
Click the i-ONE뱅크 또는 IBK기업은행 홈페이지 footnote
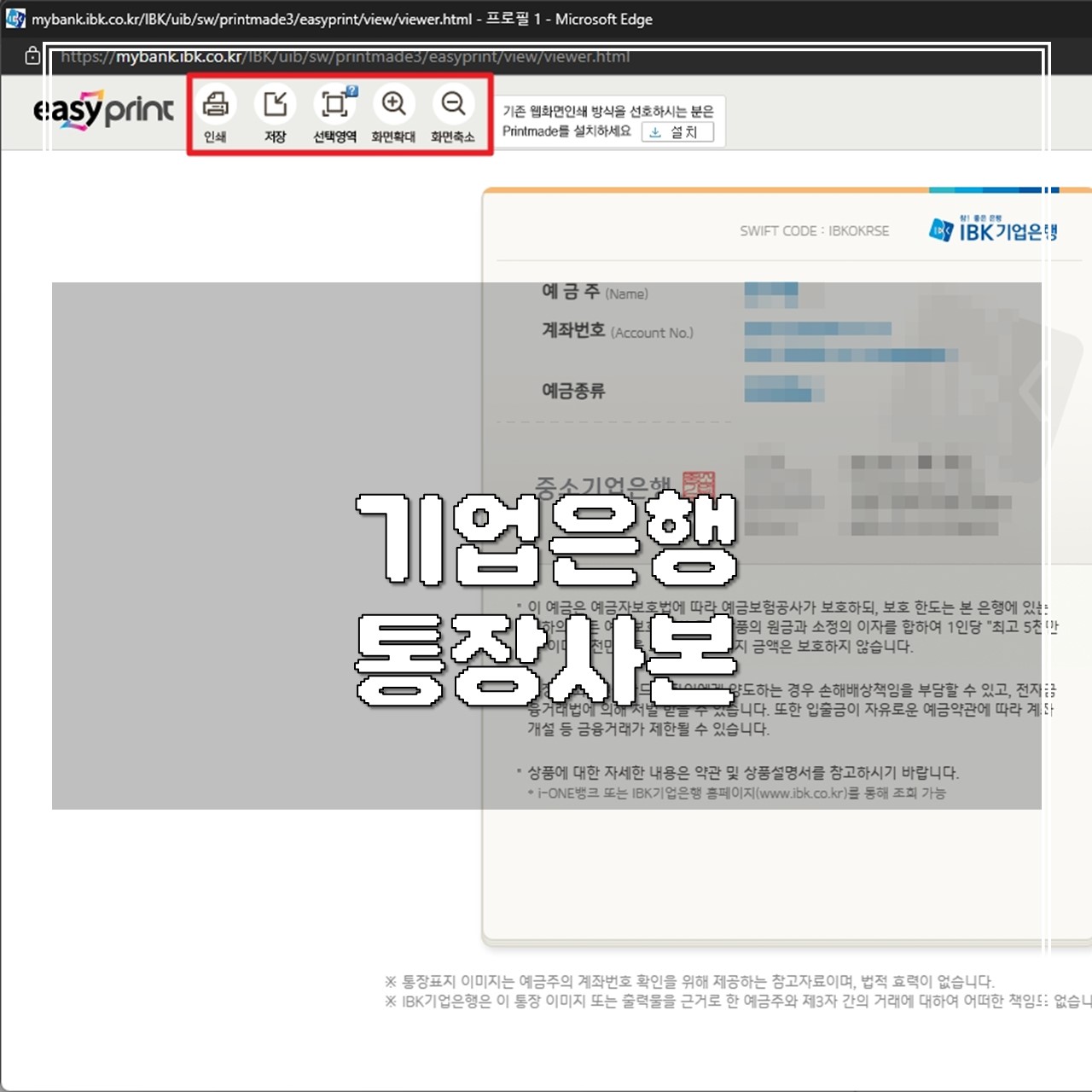(x=741, y=793)
